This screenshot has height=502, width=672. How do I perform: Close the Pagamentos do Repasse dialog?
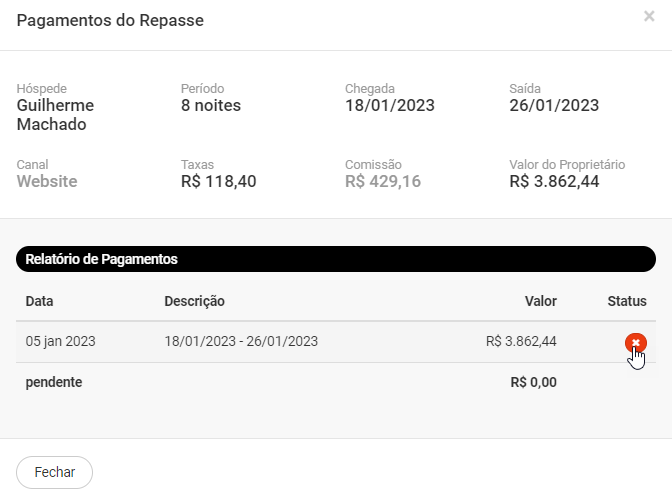pos(649,16)
